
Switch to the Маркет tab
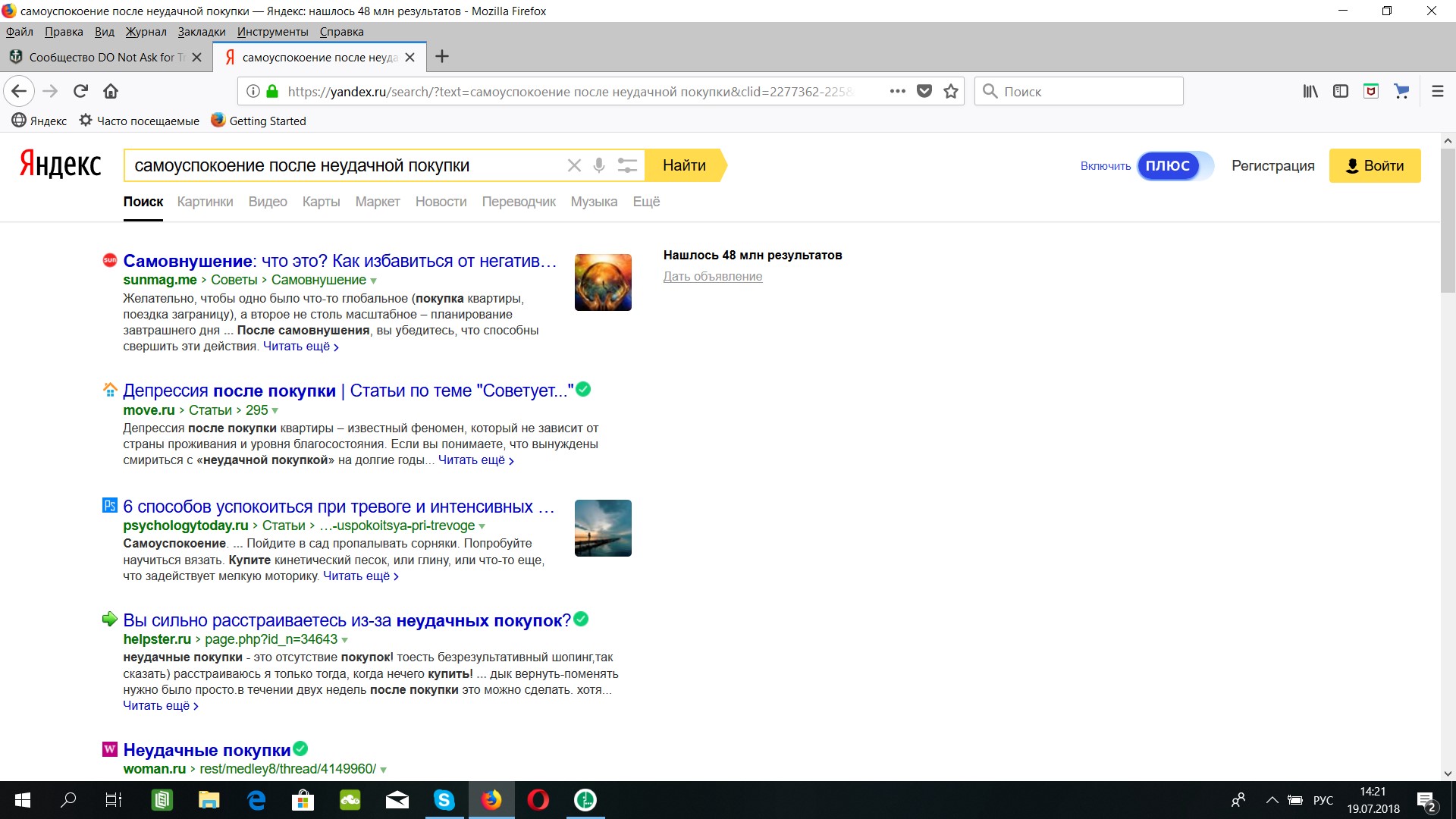pos(377,202)
